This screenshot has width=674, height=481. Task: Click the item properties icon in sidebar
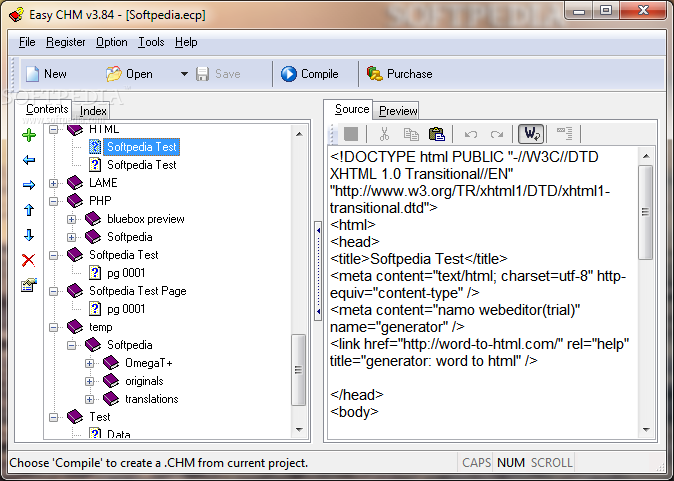point(29,285)
